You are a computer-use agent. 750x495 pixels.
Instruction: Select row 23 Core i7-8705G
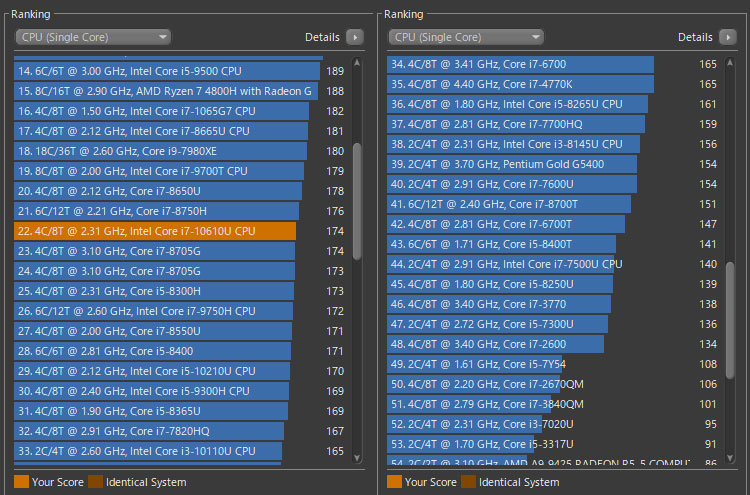(x=179, y=251)
